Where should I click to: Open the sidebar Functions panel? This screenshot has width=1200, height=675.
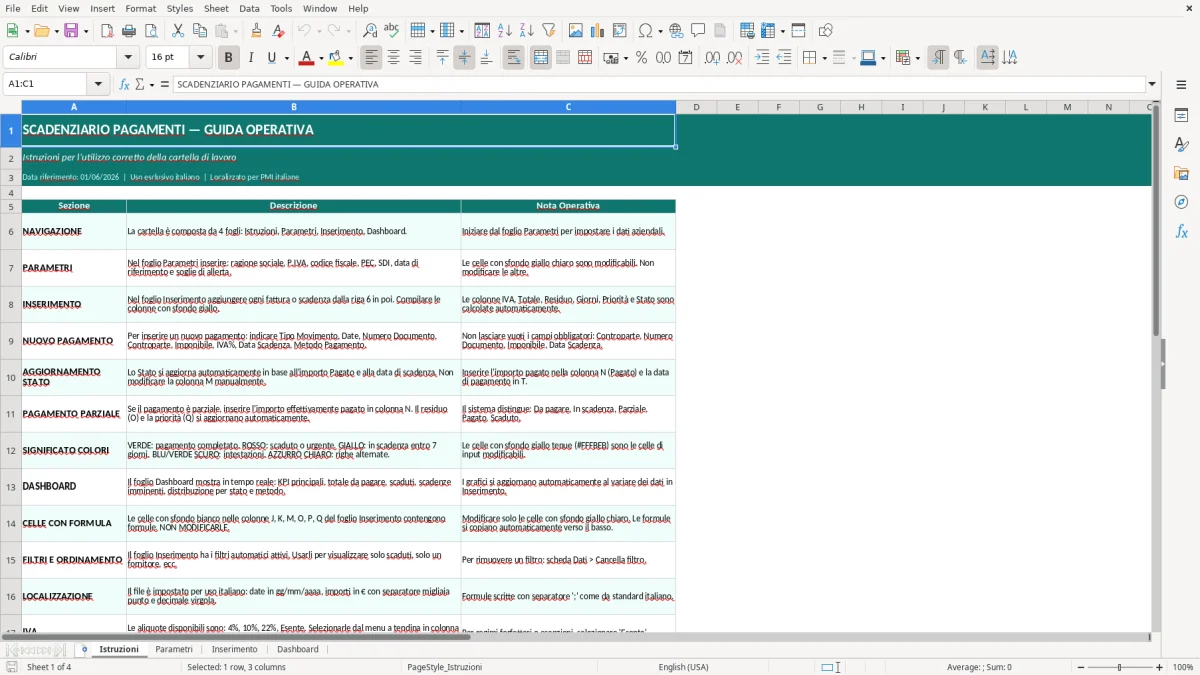1181,231
